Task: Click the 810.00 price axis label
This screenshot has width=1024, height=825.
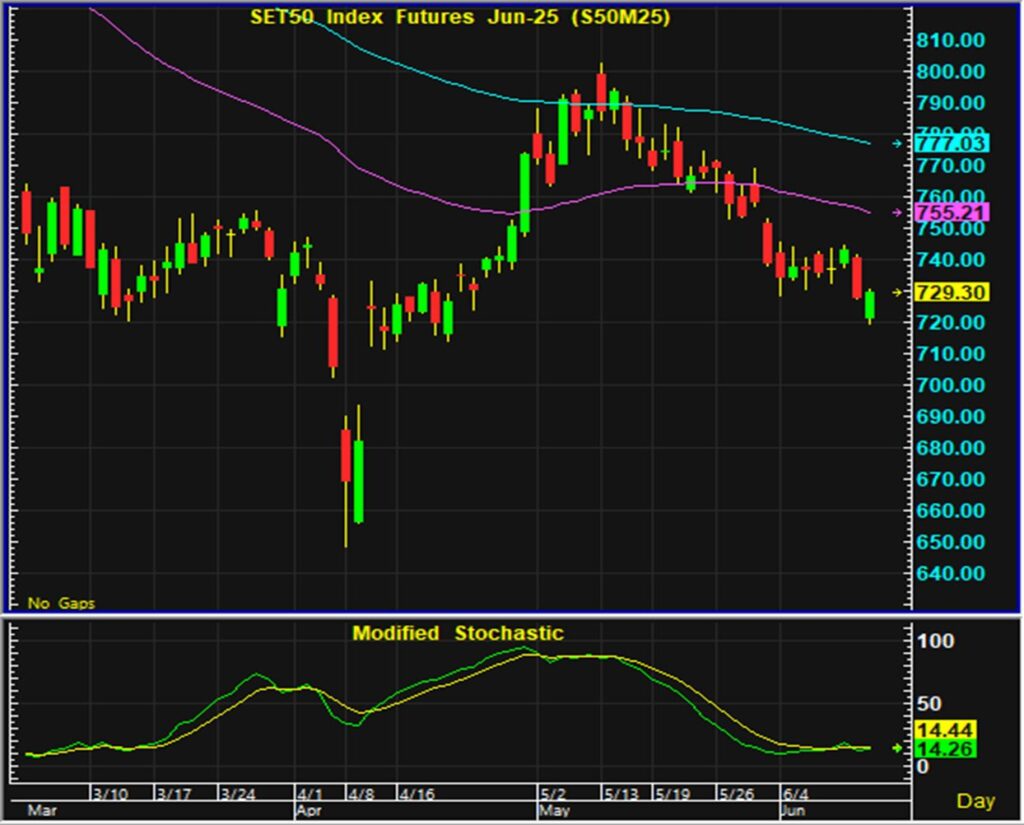Action: [950, 40]
